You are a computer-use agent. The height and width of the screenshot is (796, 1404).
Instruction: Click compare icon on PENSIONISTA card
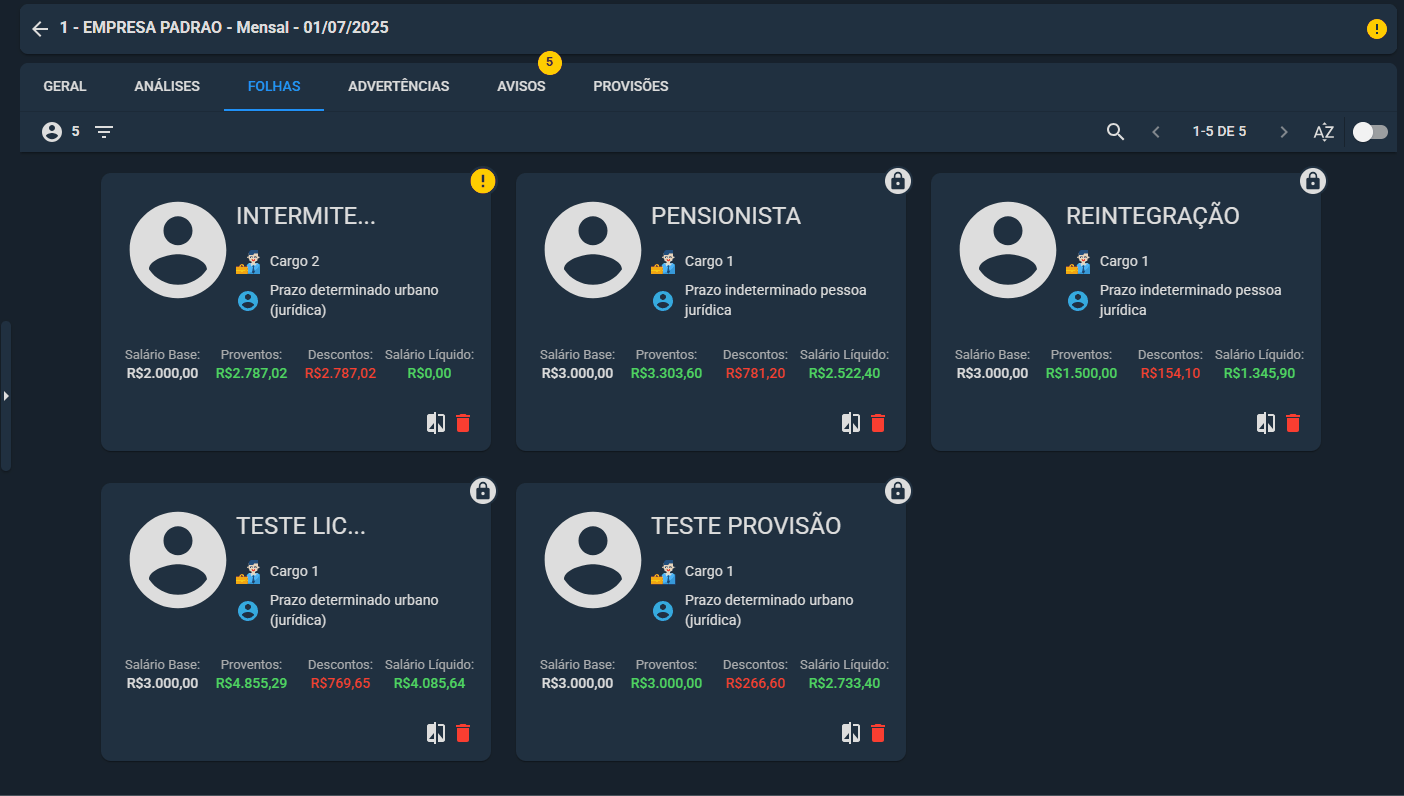coord(851,423)
